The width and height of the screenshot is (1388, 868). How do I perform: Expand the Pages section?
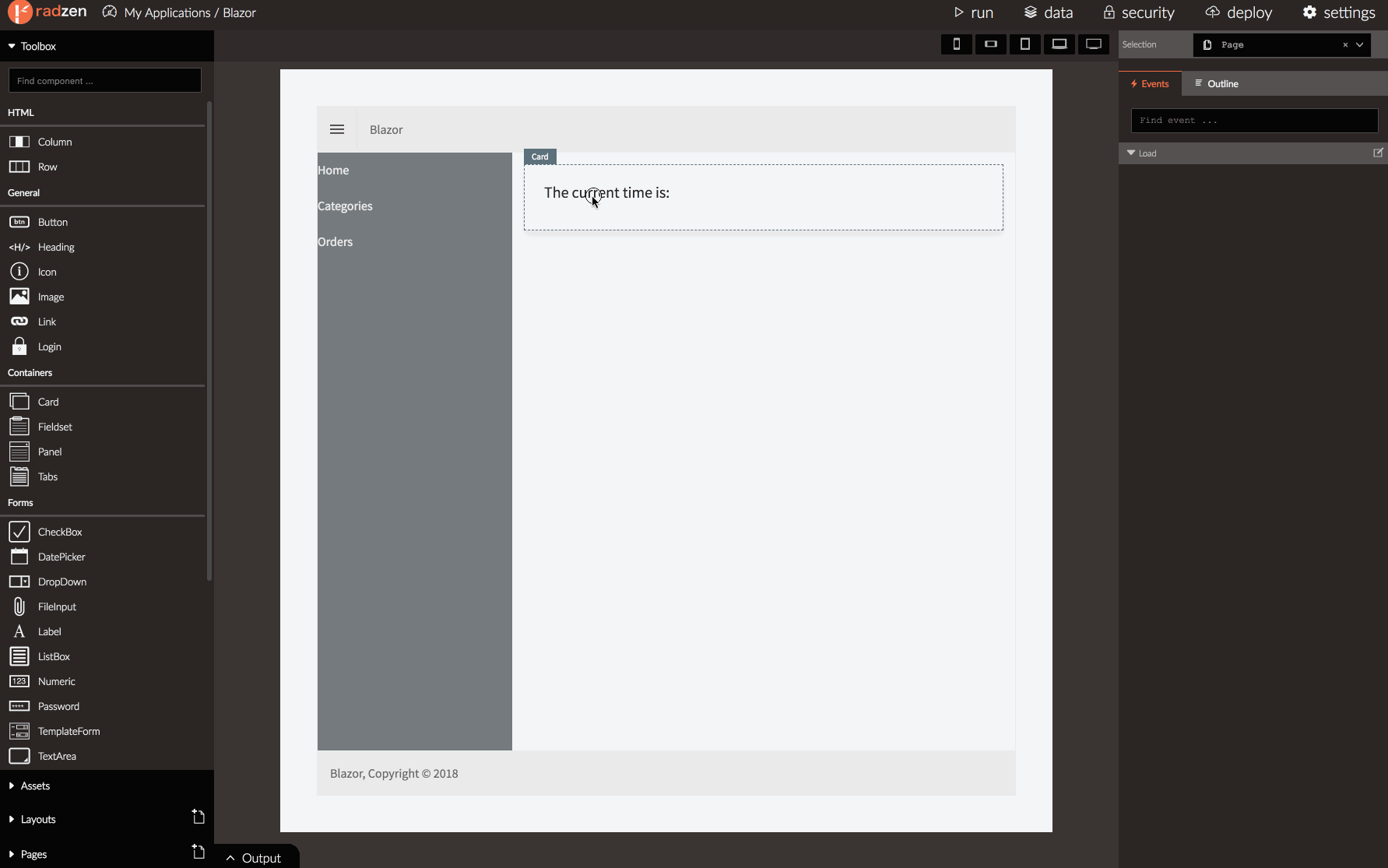[12, 854]
